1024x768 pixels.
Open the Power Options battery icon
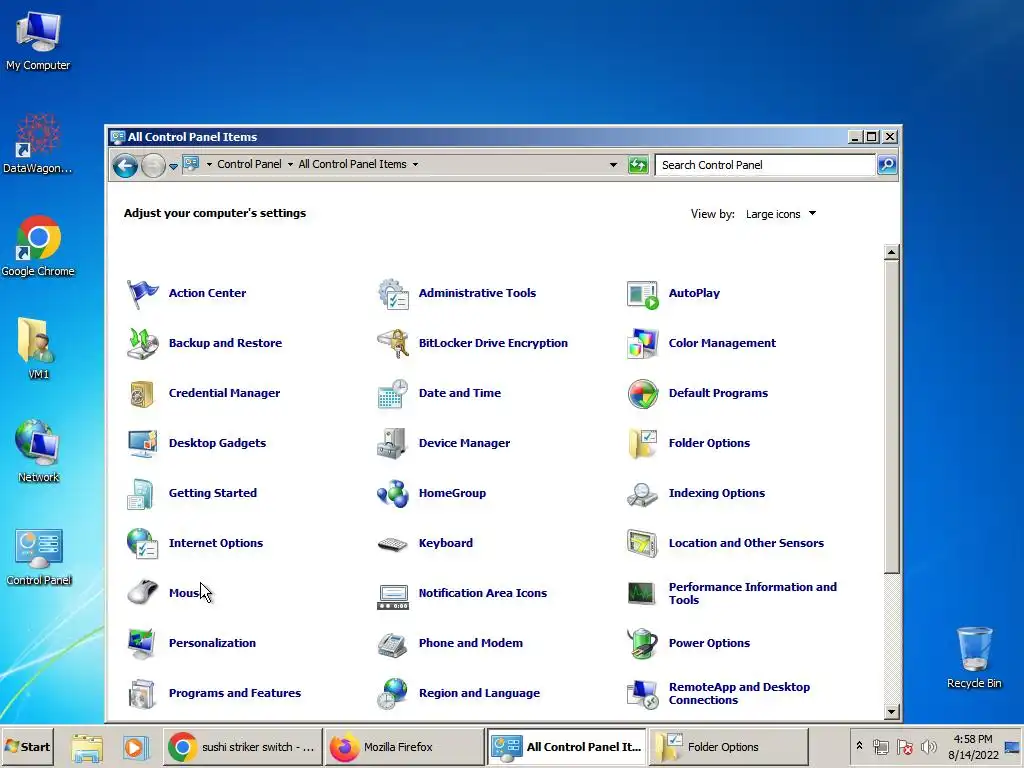643,643
